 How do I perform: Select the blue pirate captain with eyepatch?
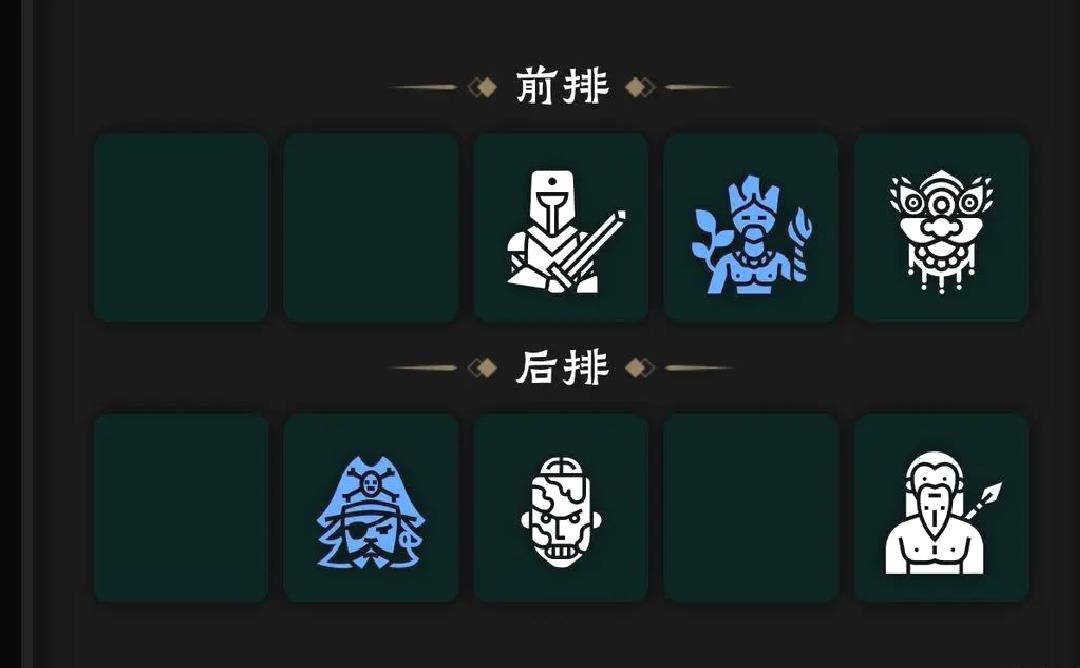(371, 508)
